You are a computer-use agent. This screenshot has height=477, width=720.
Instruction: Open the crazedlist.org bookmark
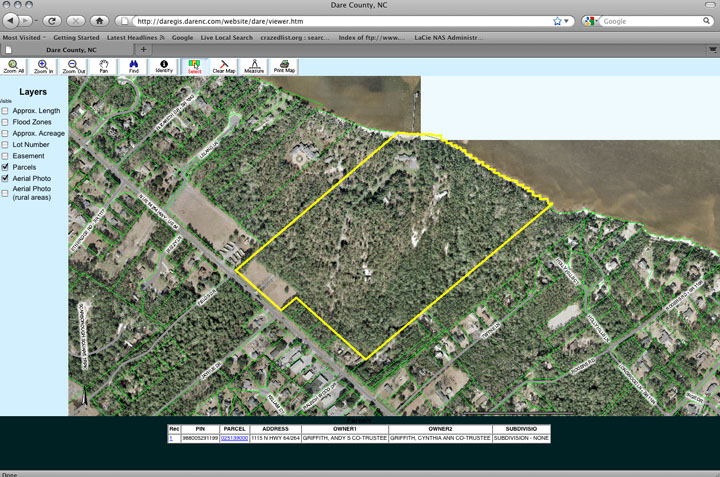point(295,38)
